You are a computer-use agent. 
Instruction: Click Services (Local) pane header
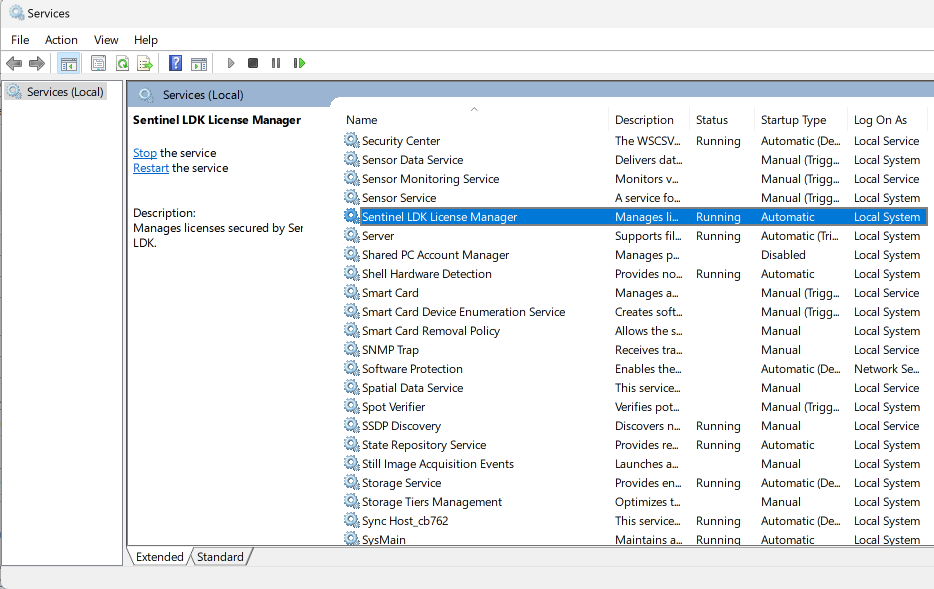pos(203,95)
